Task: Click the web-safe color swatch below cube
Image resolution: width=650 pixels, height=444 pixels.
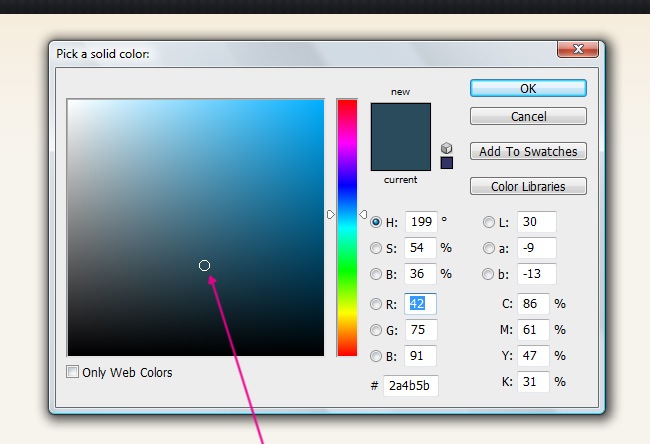Action: click(x=446, y=163)
